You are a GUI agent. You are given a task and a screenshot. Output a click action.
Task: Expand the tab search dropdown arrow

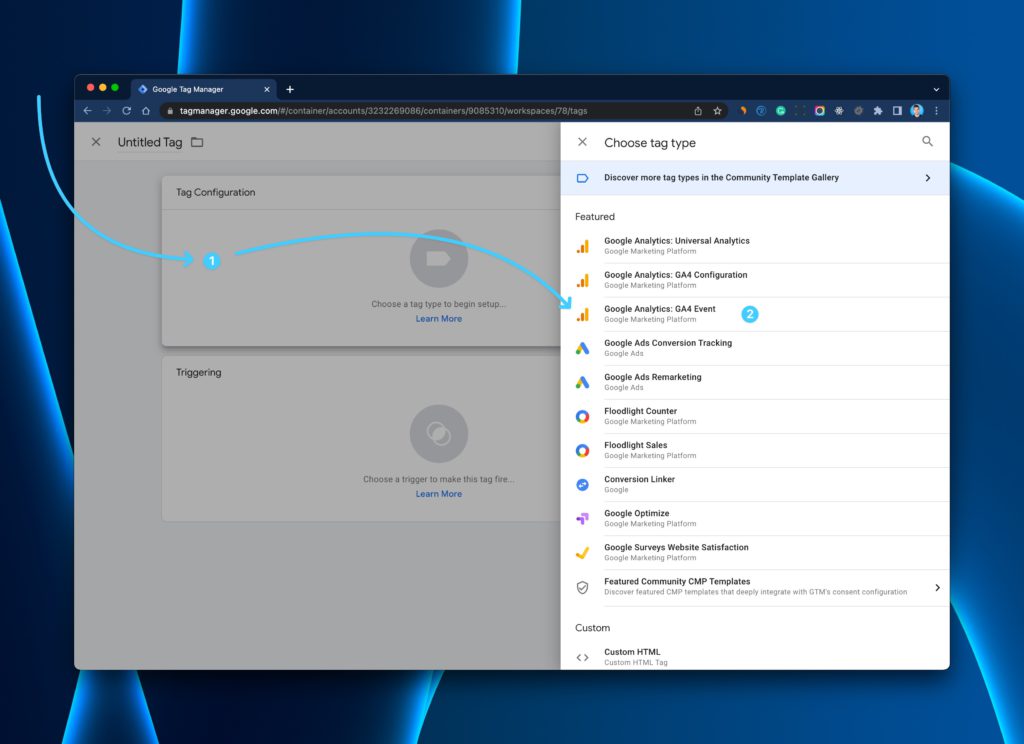tap(936, 89)
